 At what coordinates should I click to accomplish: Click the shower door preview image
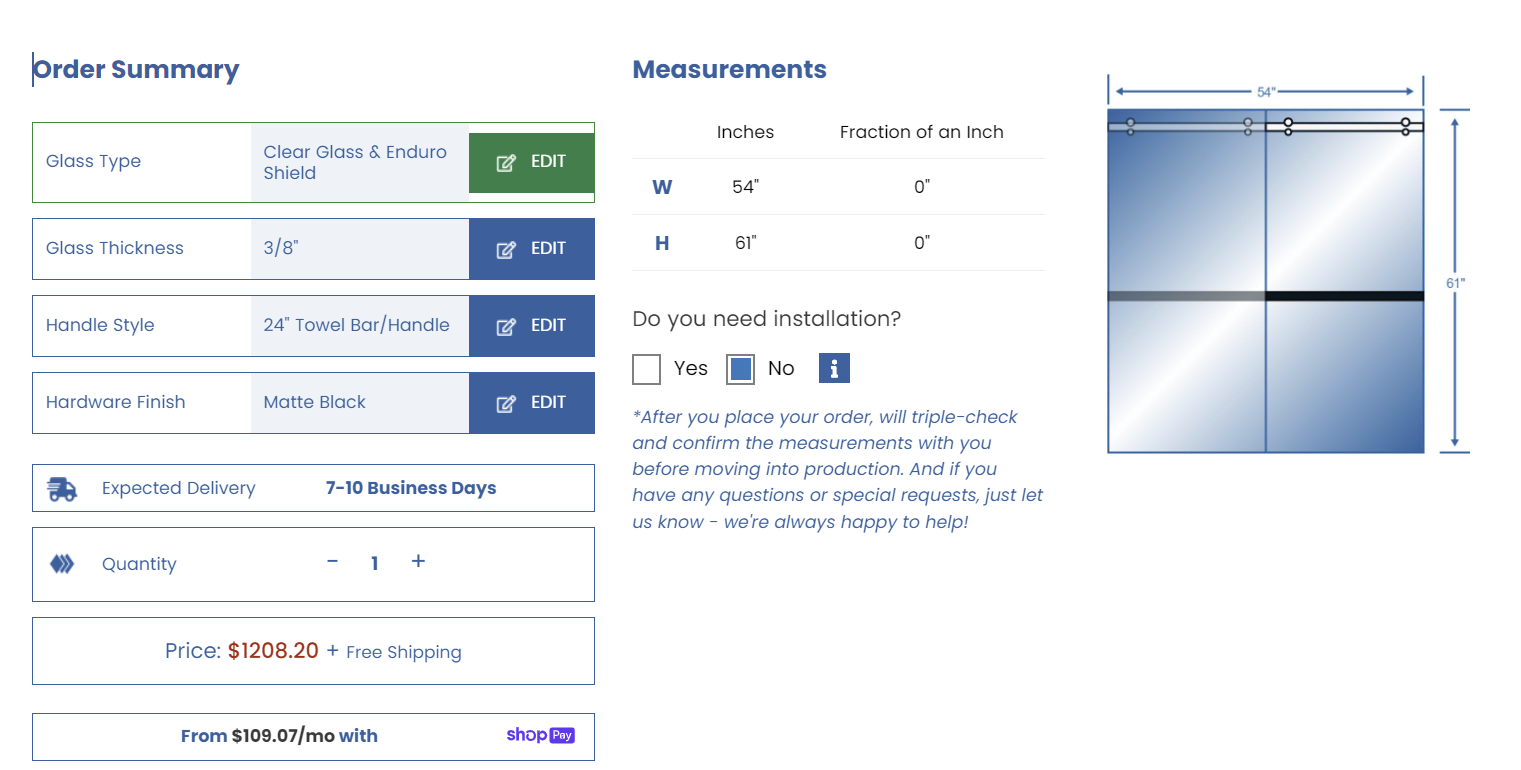point(1265,280)
